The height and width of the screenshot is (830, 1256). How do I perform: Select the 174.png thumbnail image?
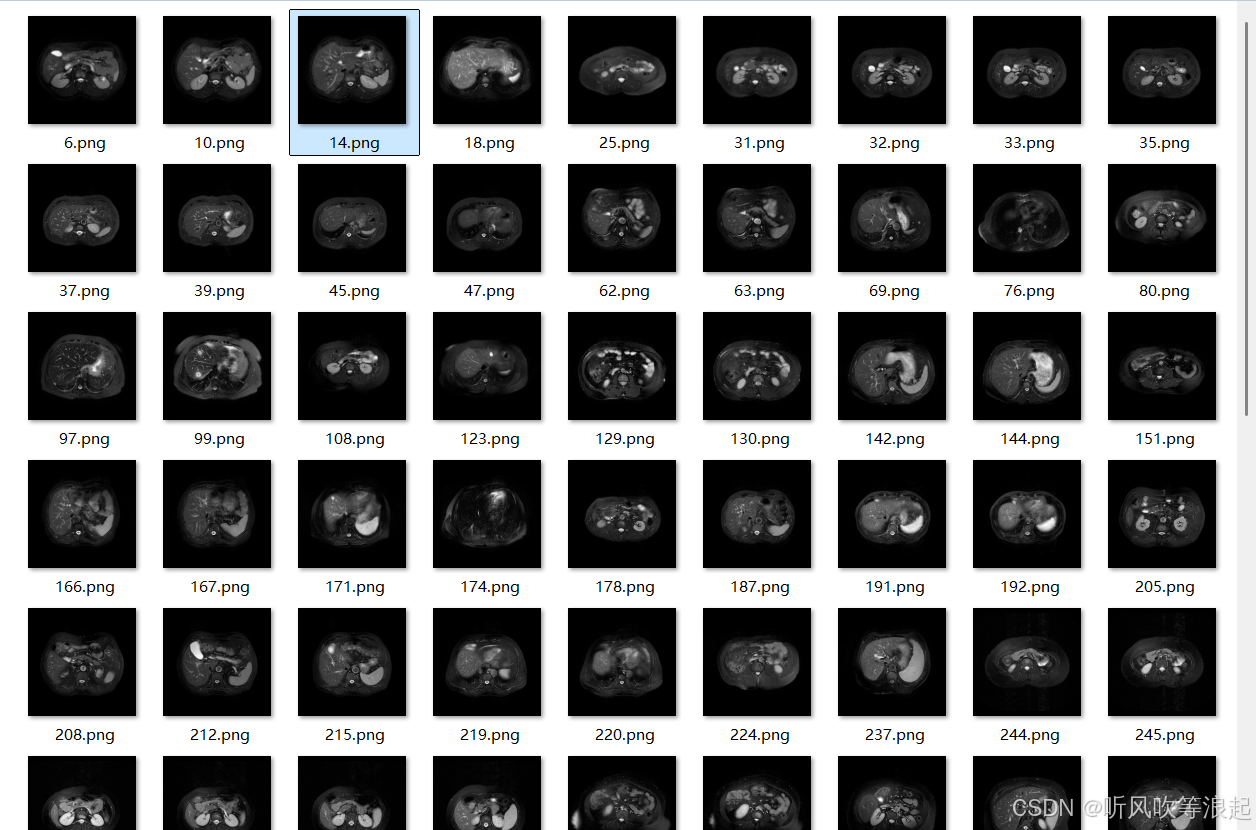pos(487,514)
